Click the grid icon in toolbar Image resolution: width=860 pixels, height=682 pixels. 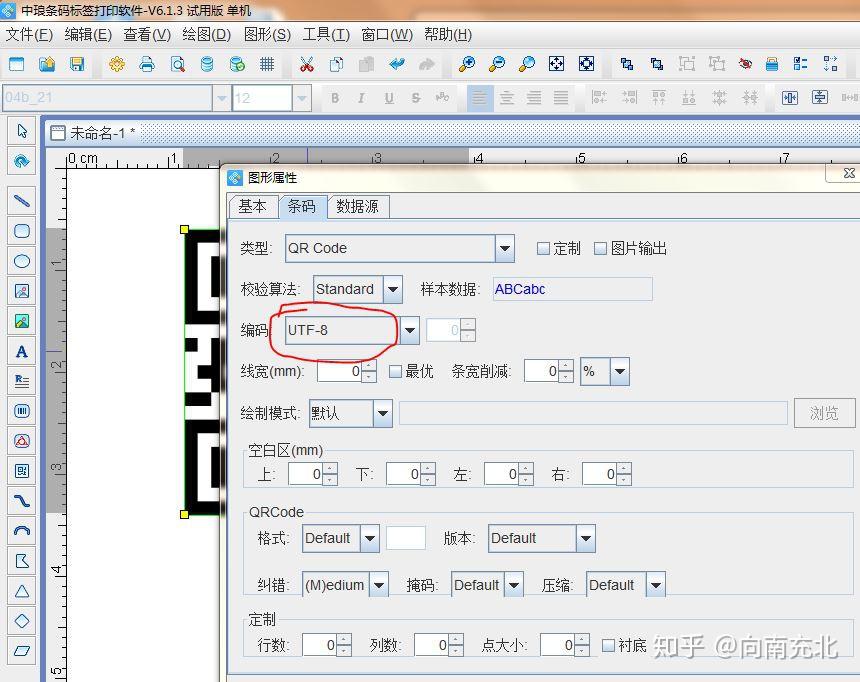point(267,64)
